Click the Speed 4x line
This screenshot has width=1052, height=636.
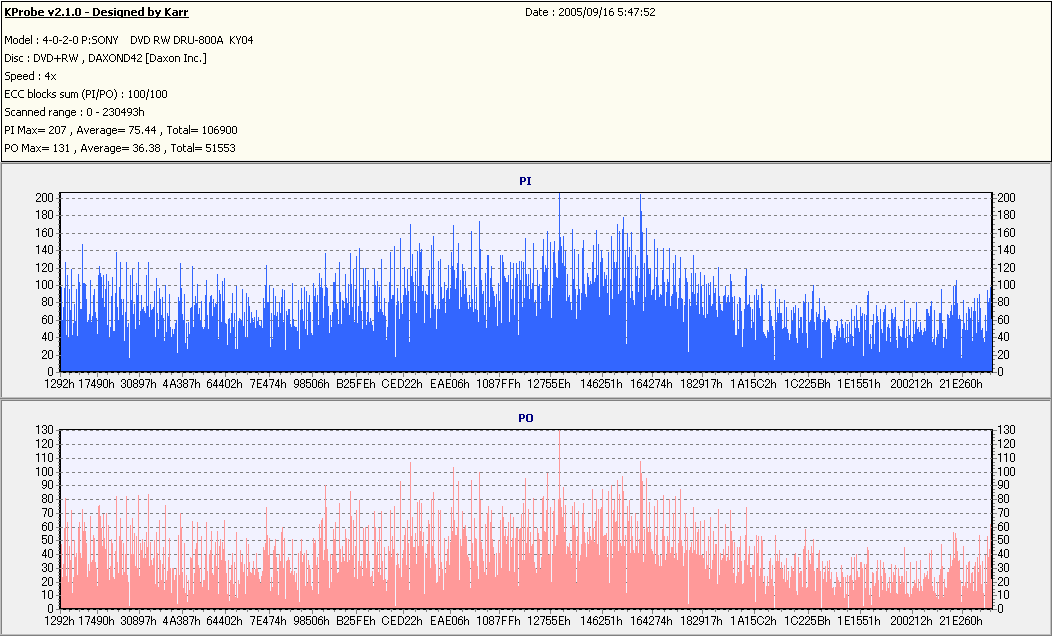[30, 76]
